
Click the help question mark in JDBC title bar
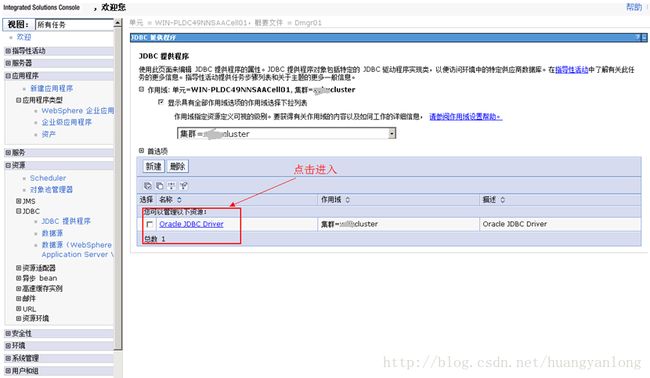point(638,37)
